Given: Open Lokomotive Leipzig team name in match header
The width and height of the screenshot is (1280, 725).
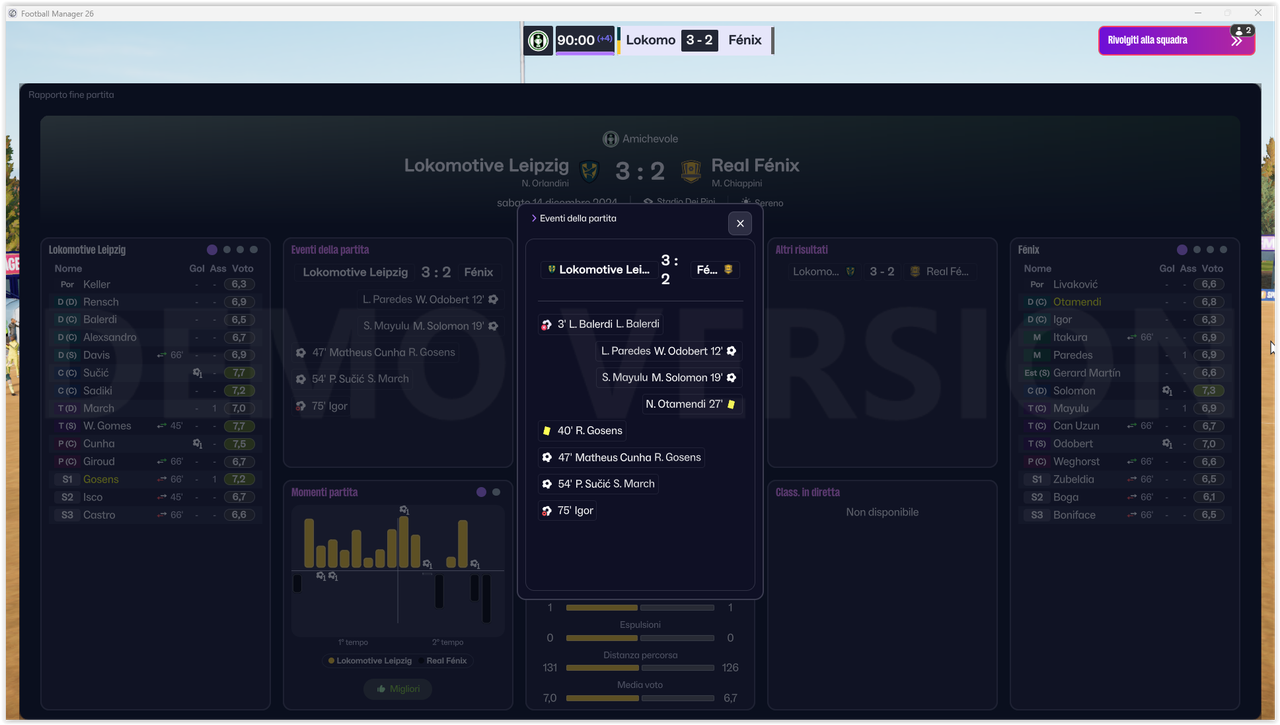Looking at the screenshot, I should click(x=486, y=166).
